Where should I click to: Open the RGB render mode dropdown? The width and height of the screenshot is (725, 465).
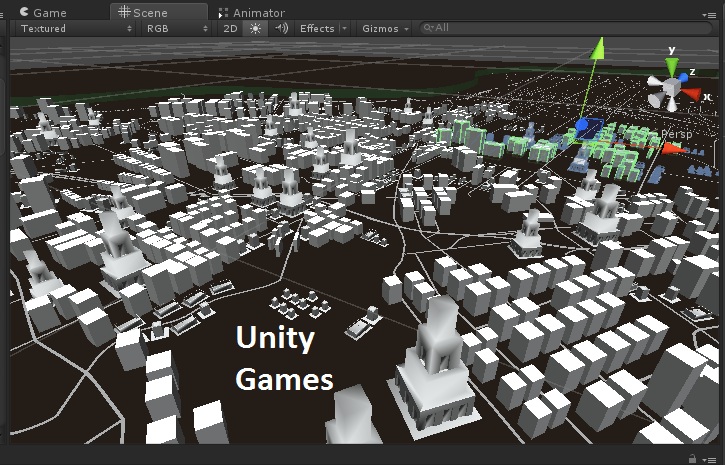[177, 29]
